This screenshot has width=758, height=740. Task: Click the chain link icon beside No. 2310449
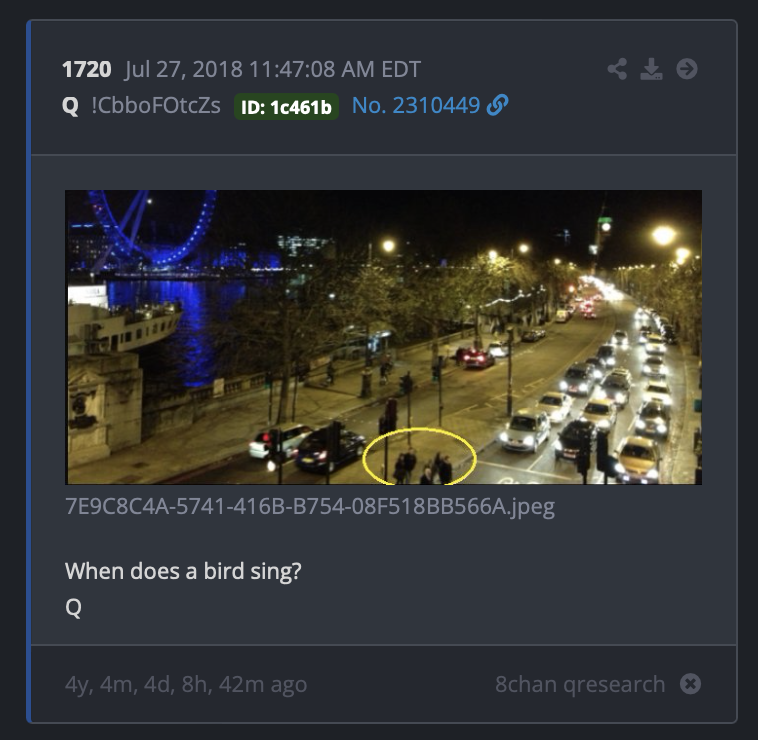pyautogui.click(x=497, y=105)
